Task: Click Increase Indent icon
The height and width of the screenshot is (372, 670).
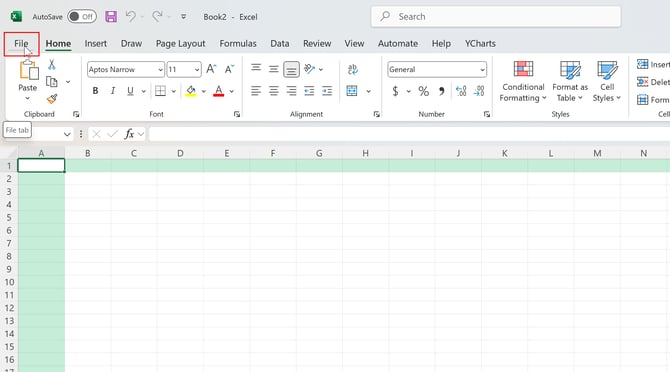Action: [327, 91]
